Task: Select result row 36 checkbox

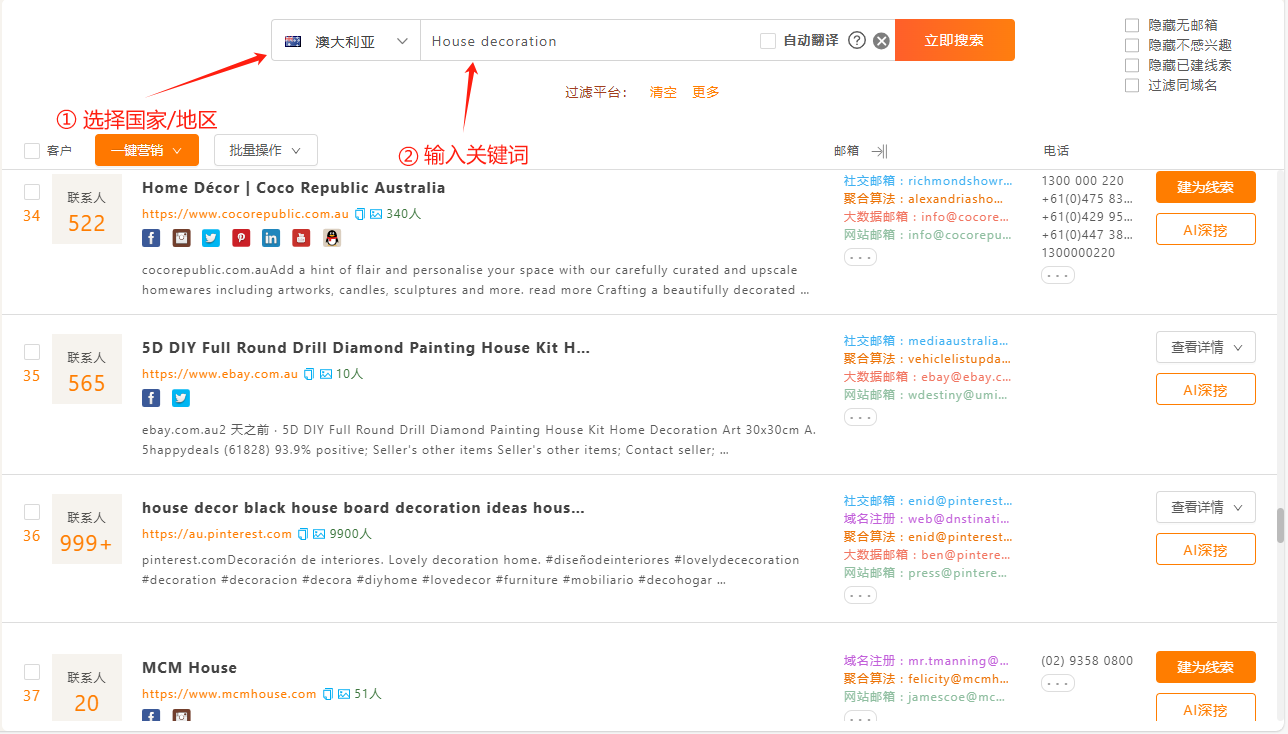Action: click(32, 512)
